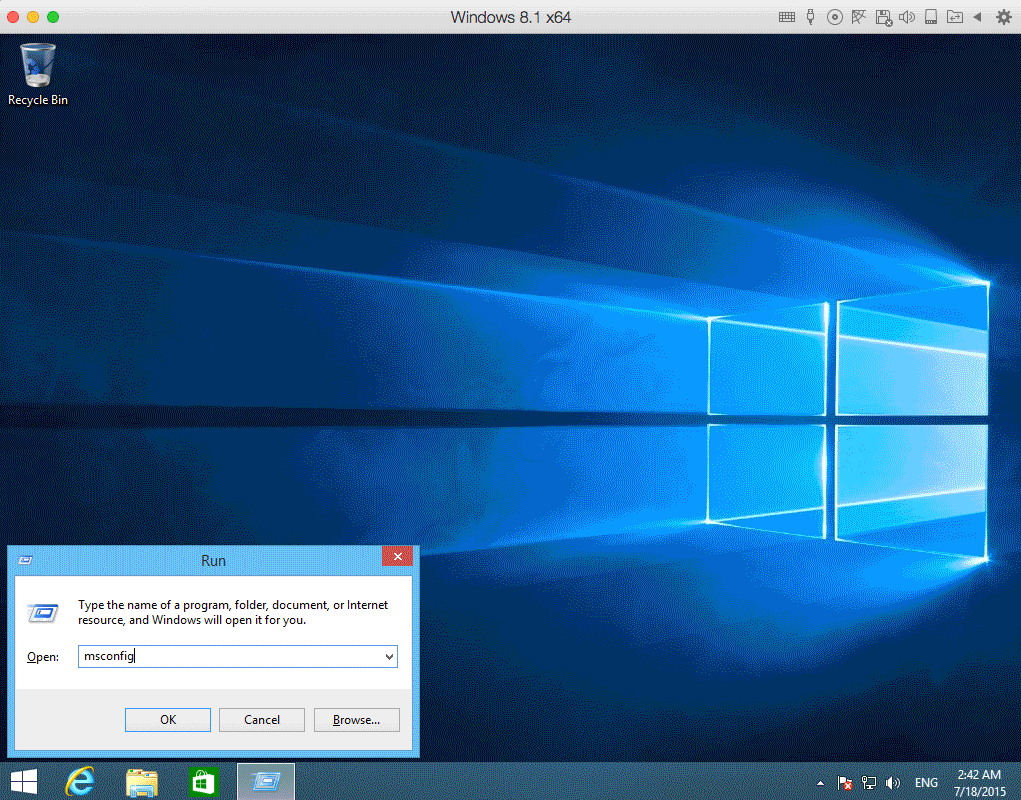This screenshot has width=1021, height=800.
Task: Switch the ENG input language indicator
Action: pyautogui.click(x=926, y=783)
